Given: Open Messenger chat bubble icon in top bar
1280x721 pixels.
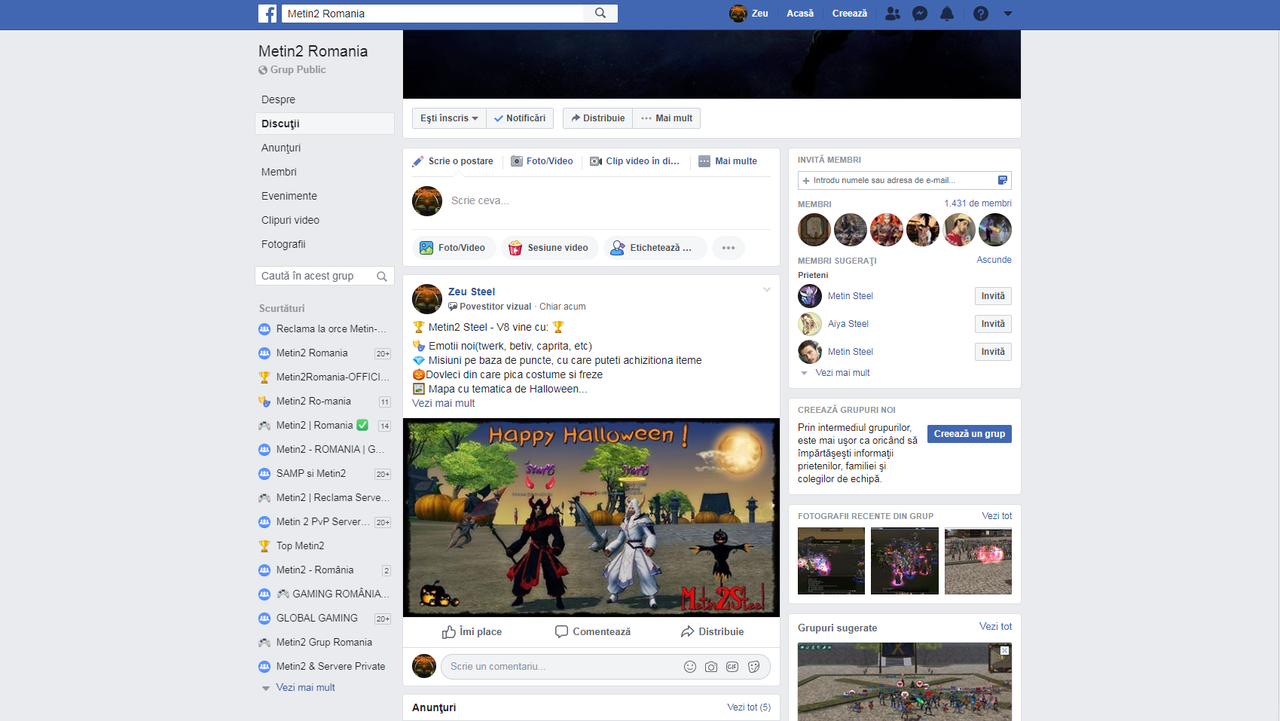Looking at the screenshot, I should (x=919, y=13).
